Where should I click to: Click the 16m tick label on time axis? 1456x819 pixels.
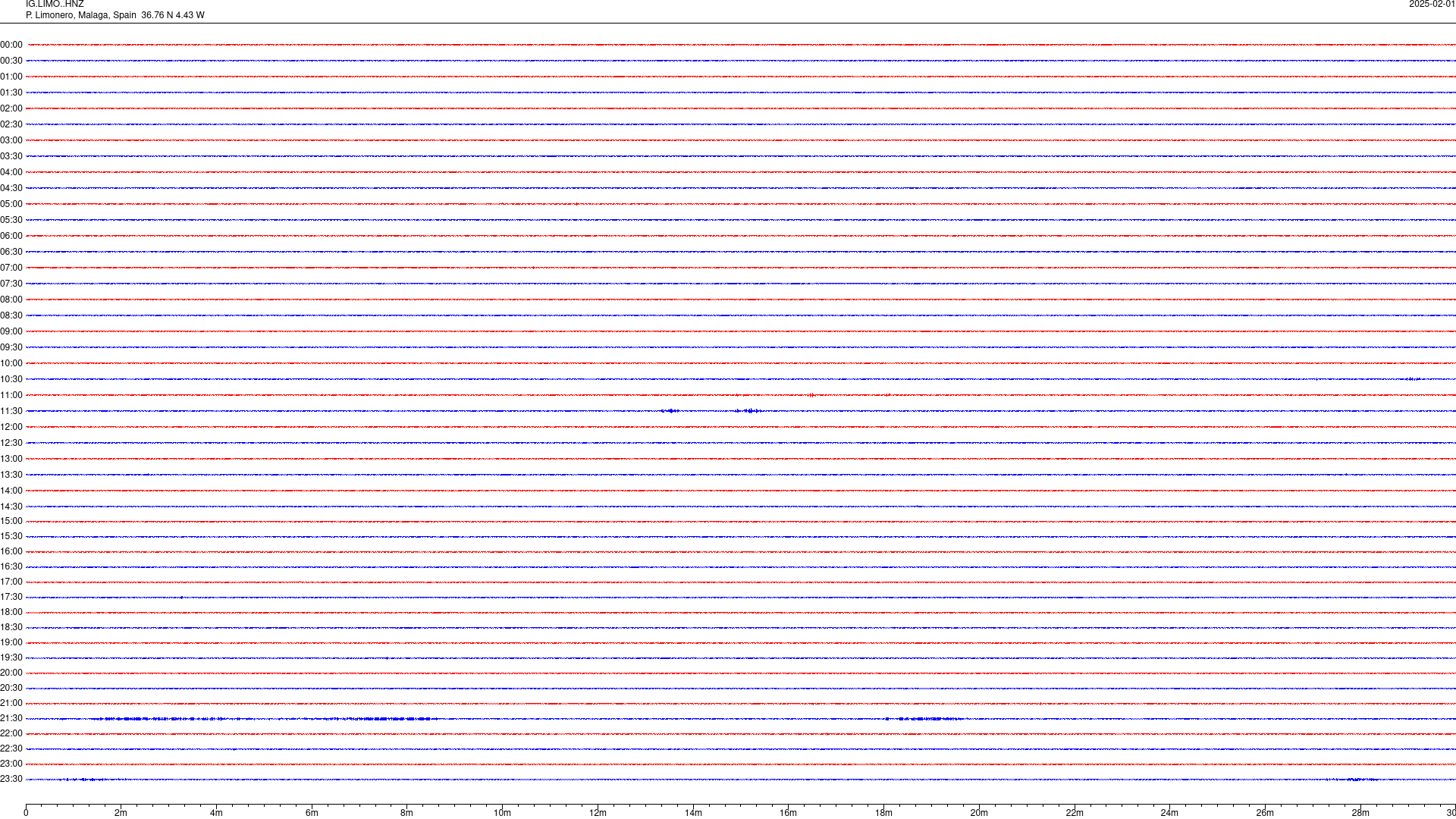[x=788, y=813]
